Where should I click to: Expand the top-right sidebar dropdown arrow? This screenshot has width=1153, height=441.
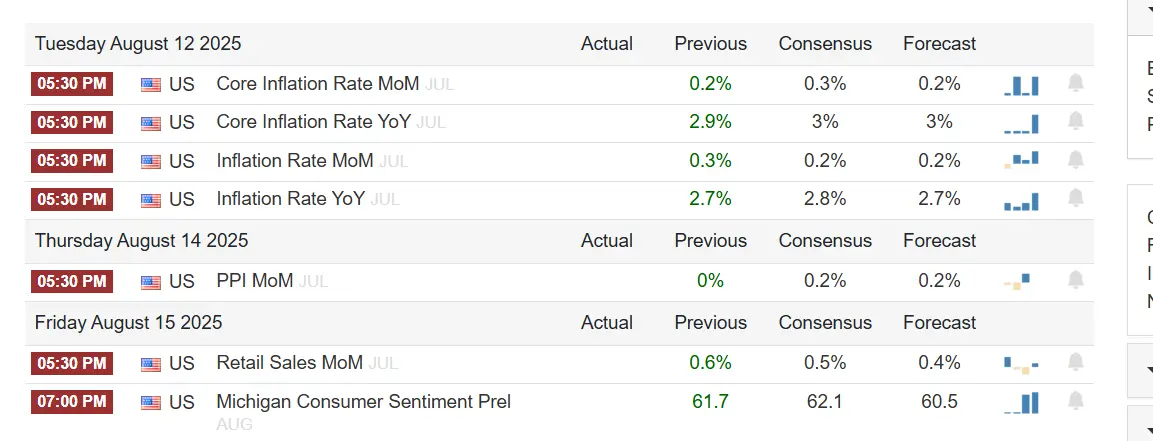coord(1147,9)
